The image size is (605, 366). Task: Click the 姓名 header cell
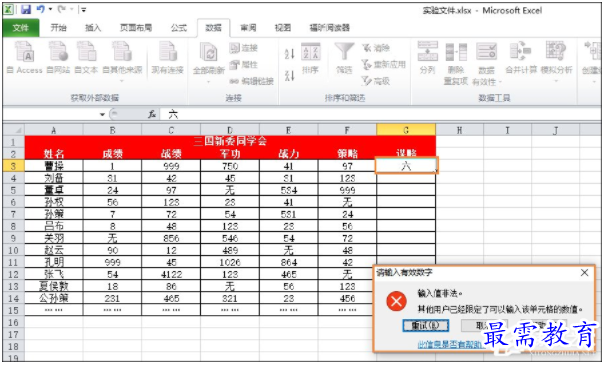coord(54,153)
